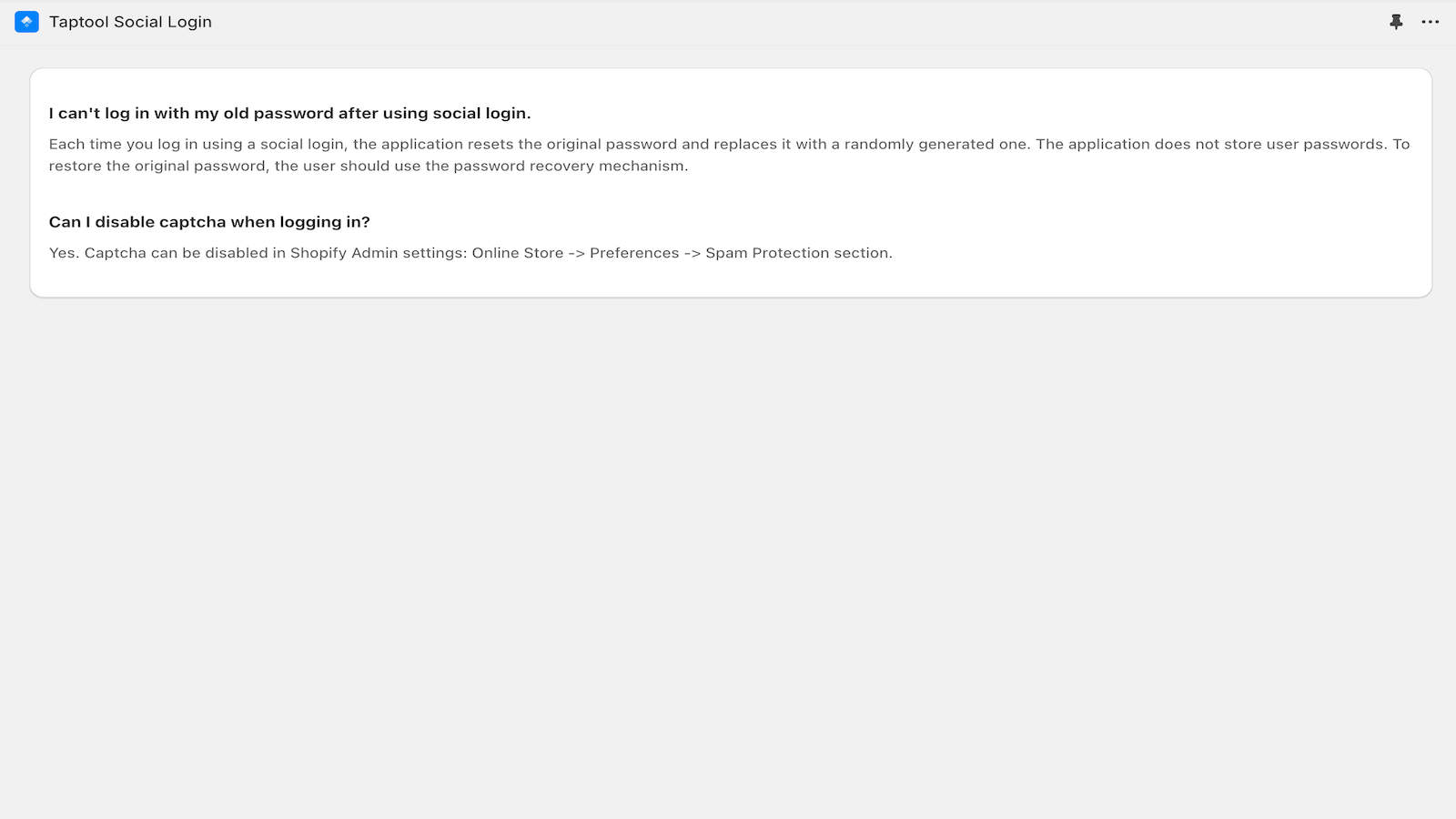Viewport: 1456px width, 819px height.
Task: Click the Taptool Social Login app icon
Action: click(x=26, y=22)
